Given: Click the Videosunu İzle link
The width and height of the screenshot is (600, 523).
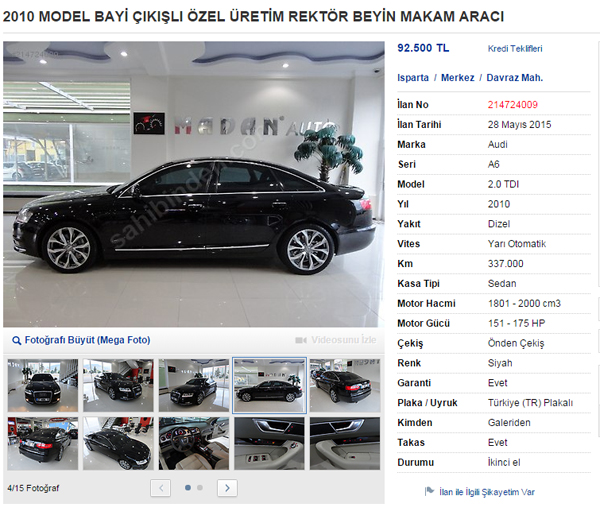Looking at the screenshot, I should (344, 340).
